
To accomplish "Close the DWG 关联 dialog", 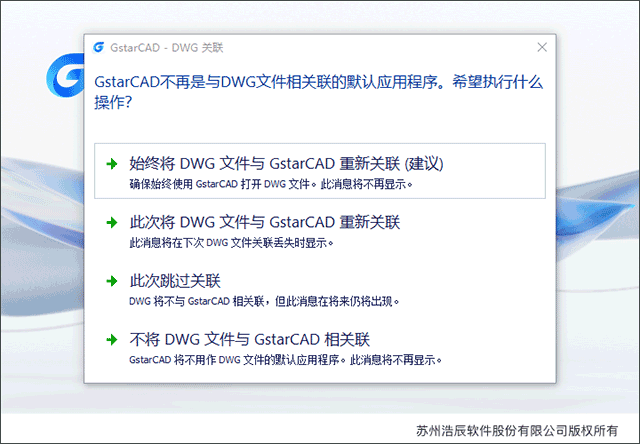I will click(542, 47).
